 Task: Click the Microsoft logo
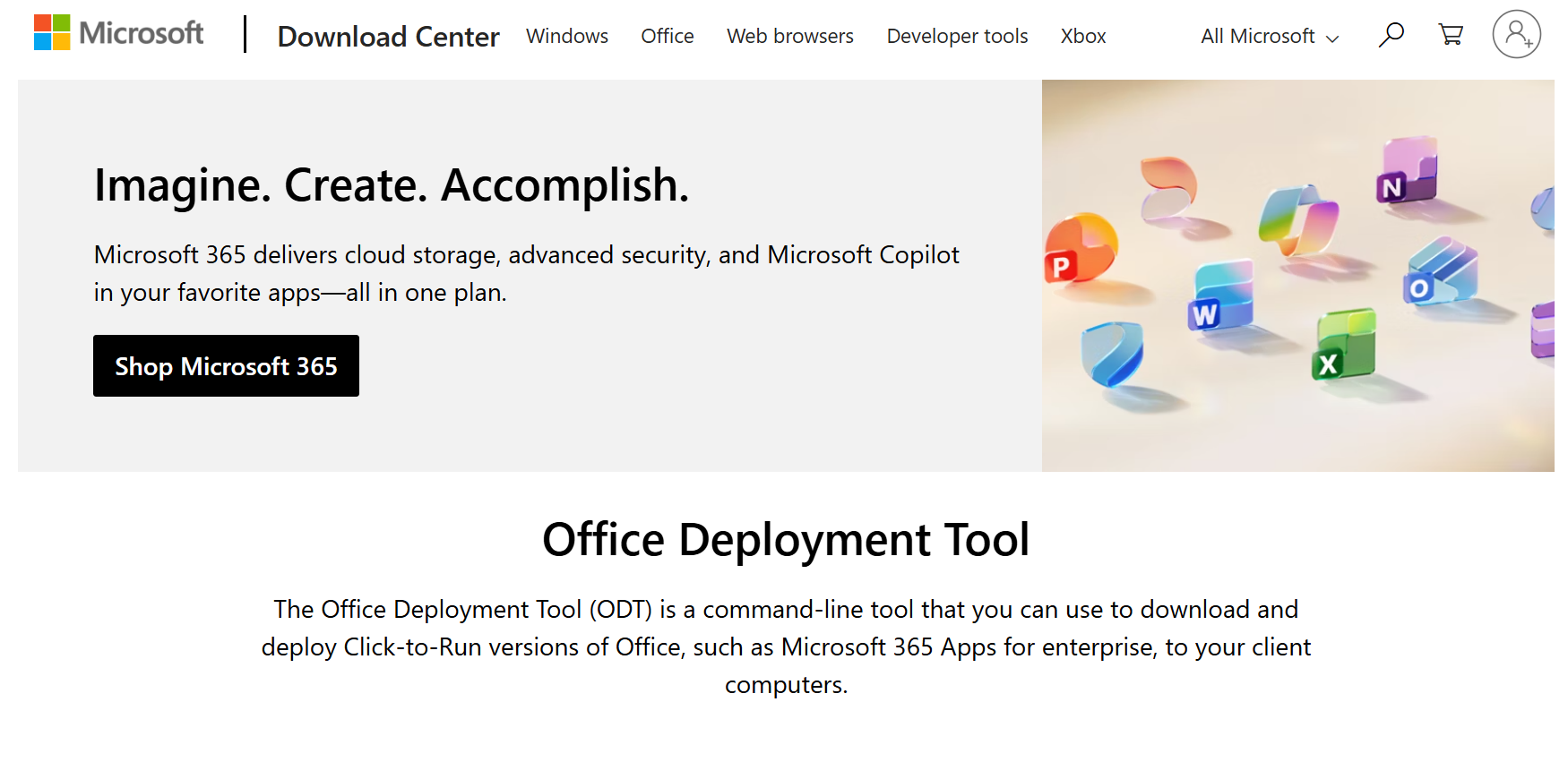tap(118, 33)
